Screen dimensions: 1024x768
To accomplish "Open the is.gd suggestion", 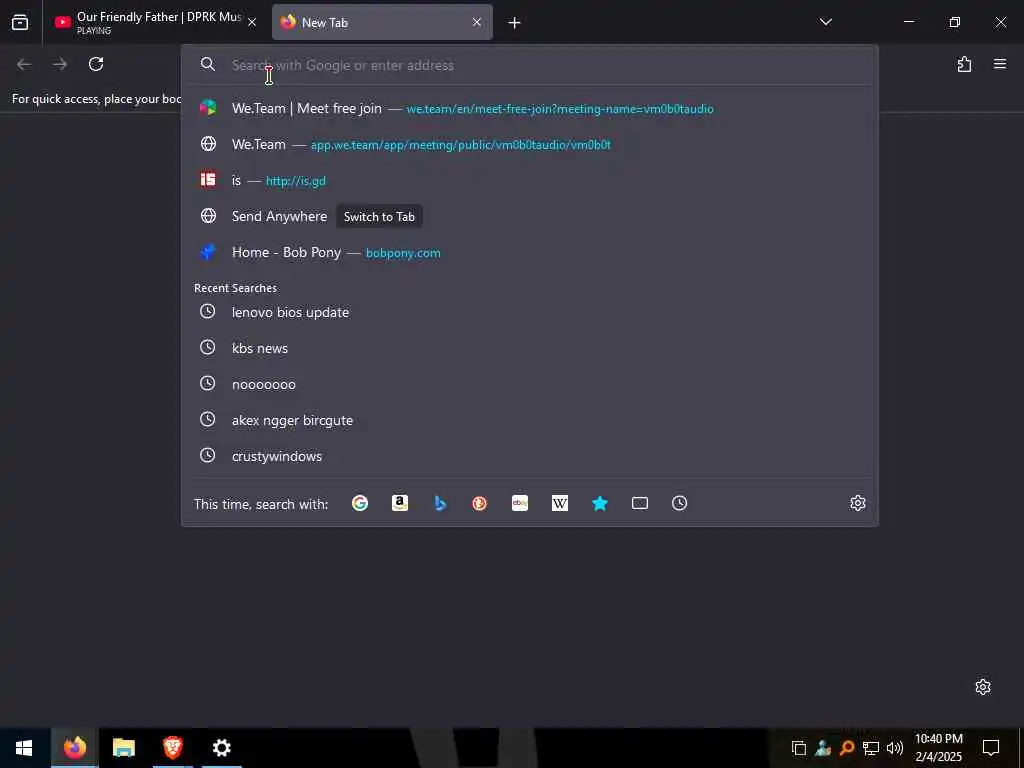I will coord(529,180).
